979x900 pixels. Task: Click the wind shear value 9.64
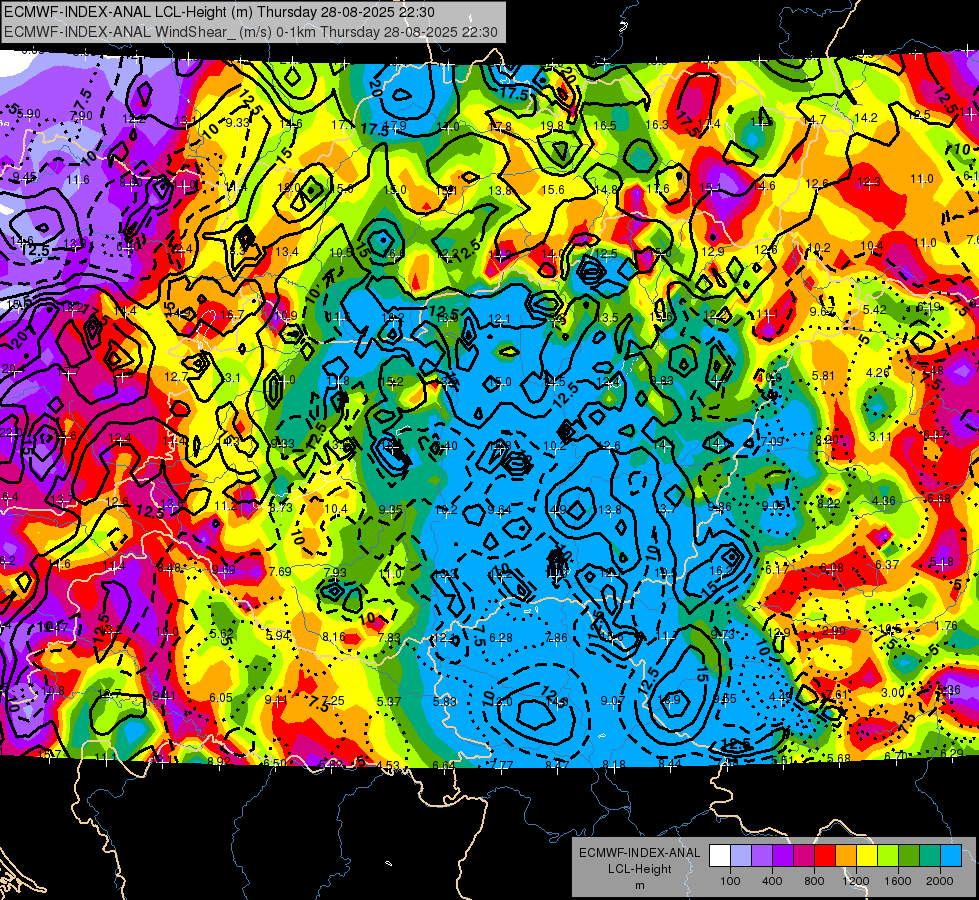(499, 510)
